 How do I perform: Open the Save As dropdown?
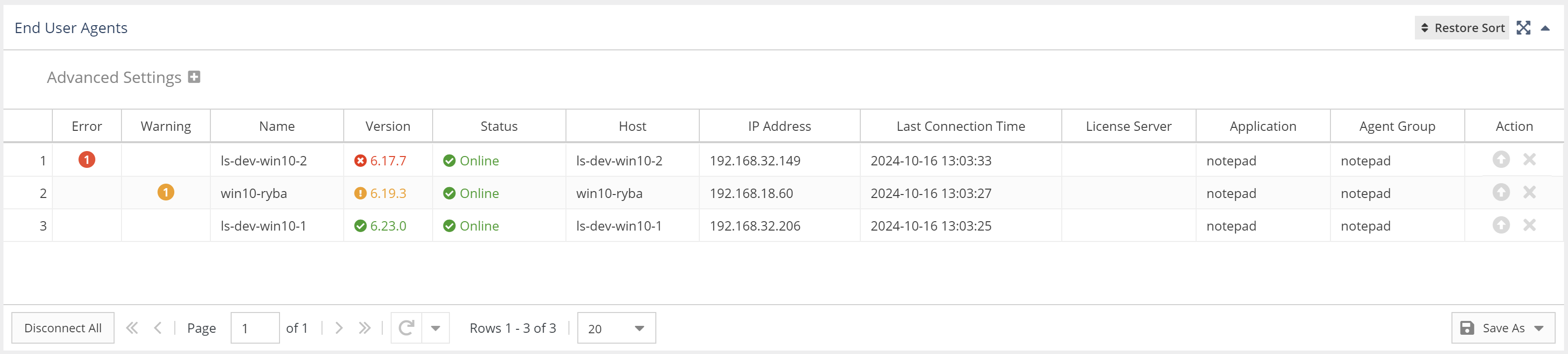click(1502, 328)
